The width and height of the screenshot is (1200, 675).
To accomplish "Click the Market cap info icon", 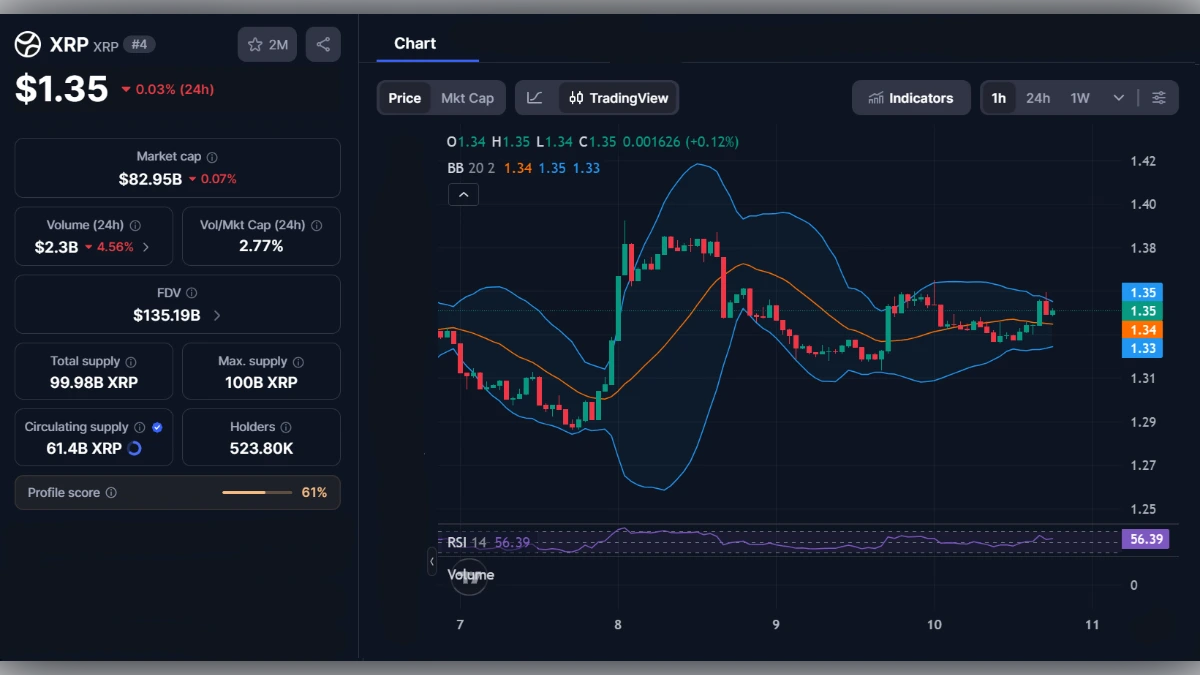I will click(211, 157).
